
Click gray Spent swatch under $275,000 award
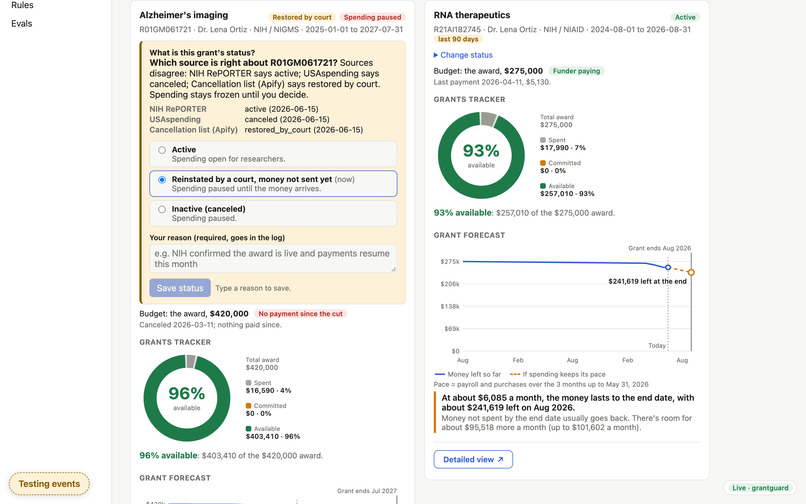pyautogui.click(x=543, y=140)
